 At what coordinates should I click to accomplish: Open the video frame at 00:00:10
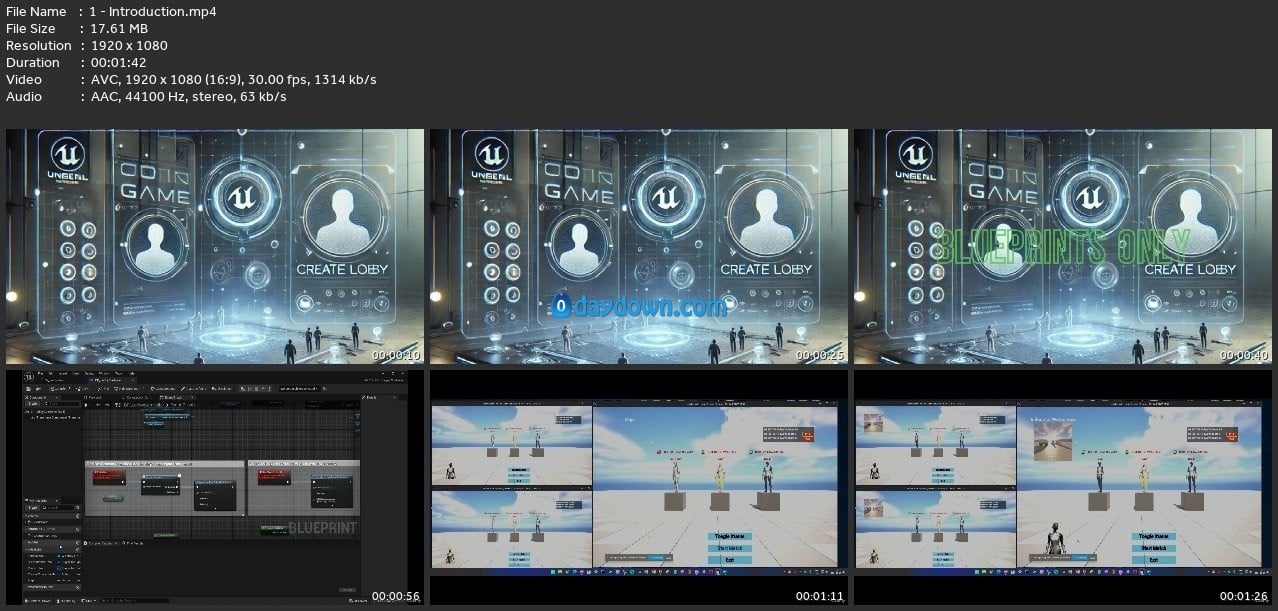coord(214,246)
